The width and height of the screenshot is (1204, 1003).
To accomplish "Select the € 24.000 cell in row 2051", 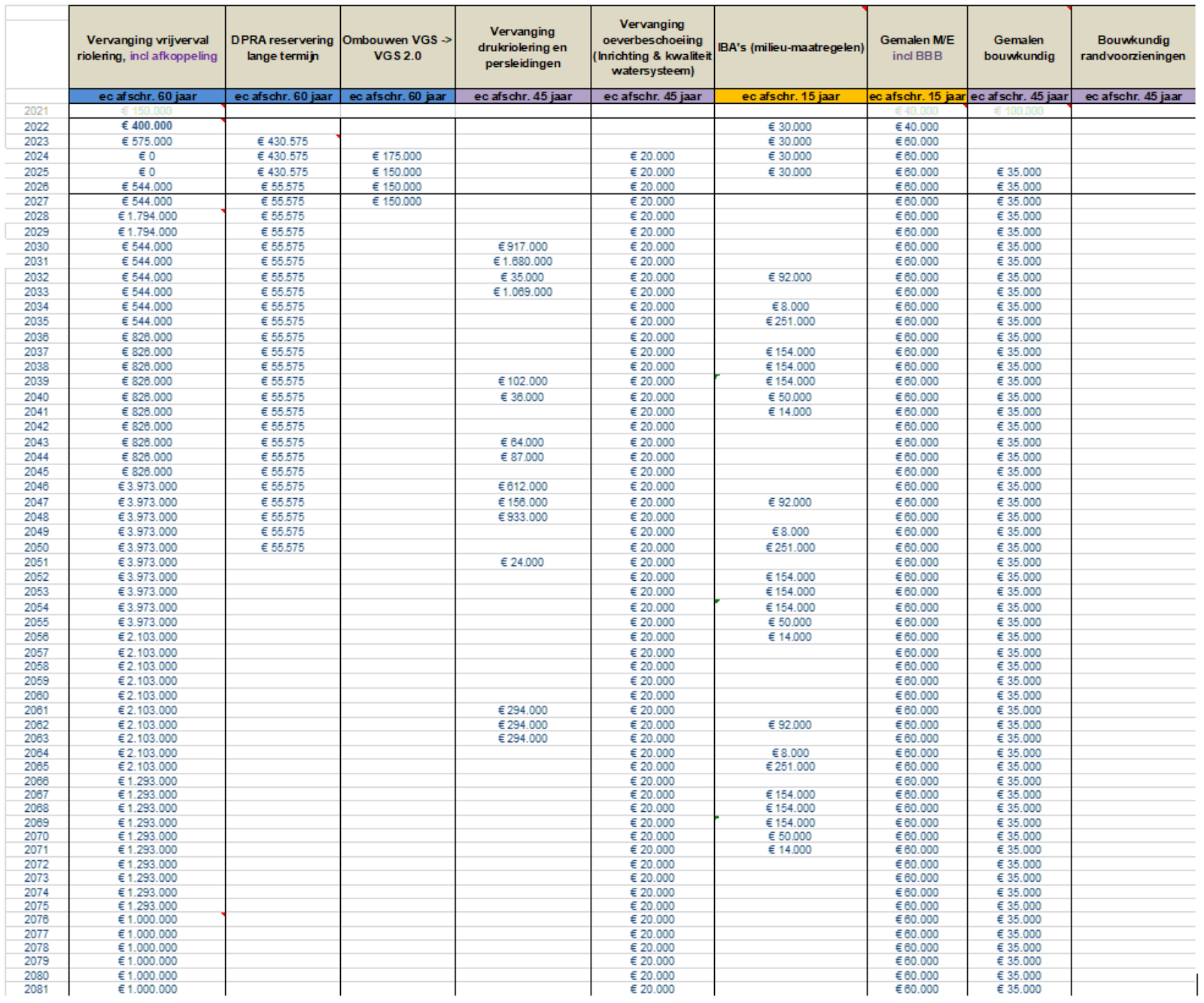I will click(x=522, y=563).
